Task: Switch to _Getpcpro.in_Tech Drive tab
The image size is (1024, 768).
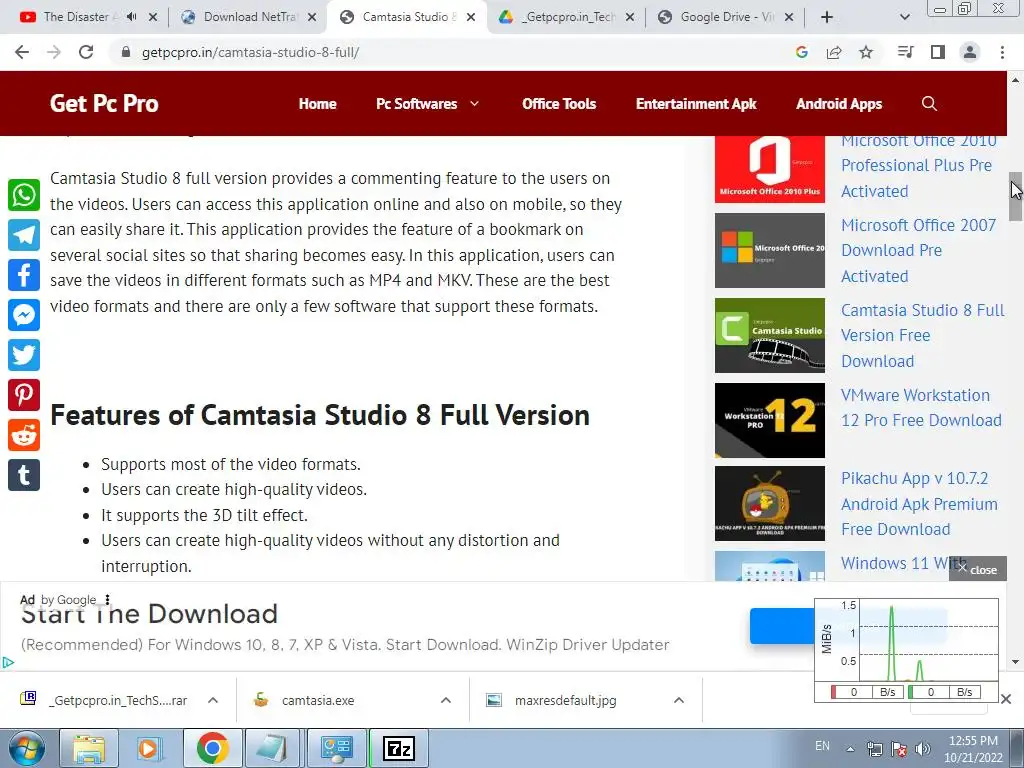Action: [568, 17]
